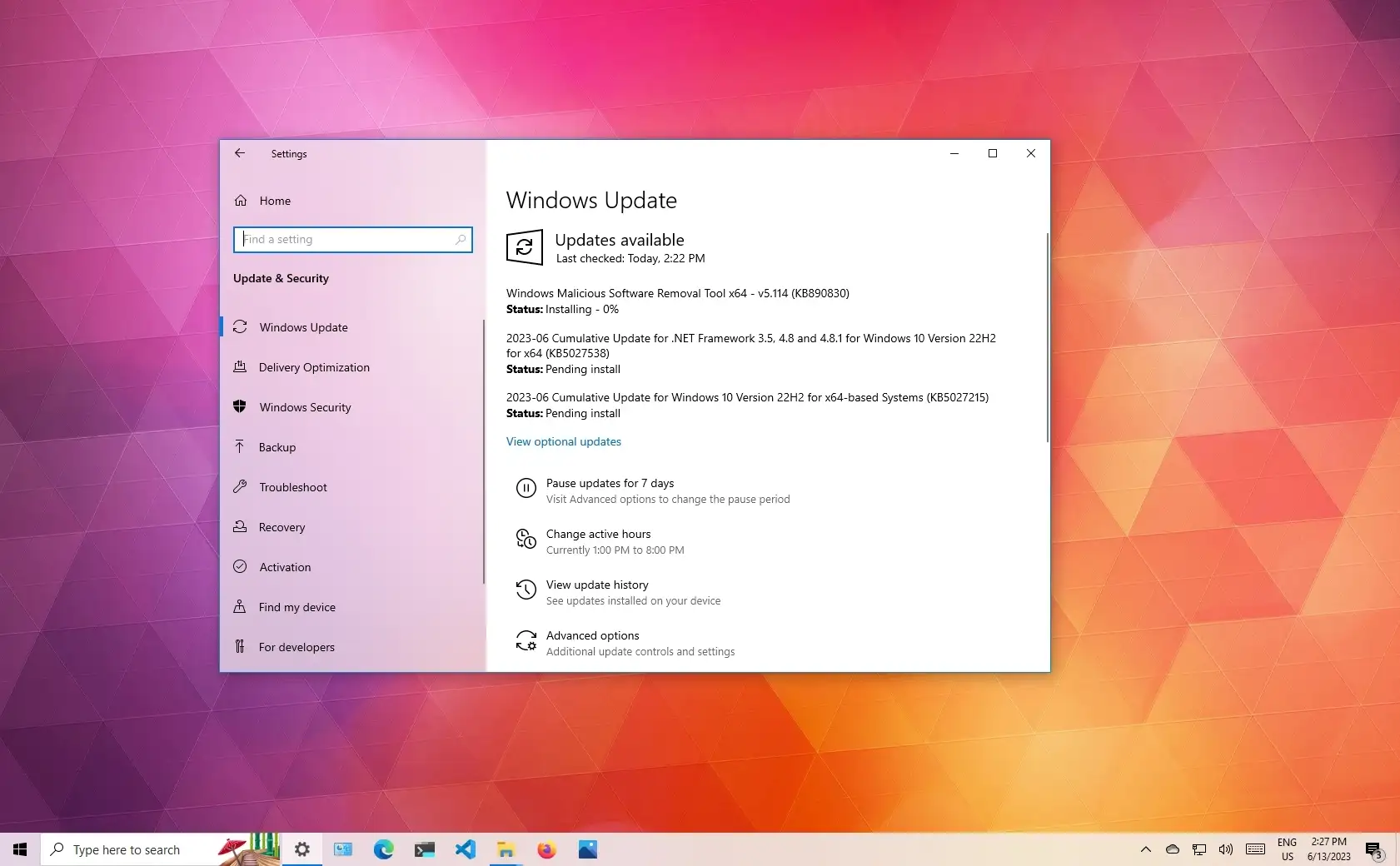Open the Photos app on taskbar

coord(588,849)
